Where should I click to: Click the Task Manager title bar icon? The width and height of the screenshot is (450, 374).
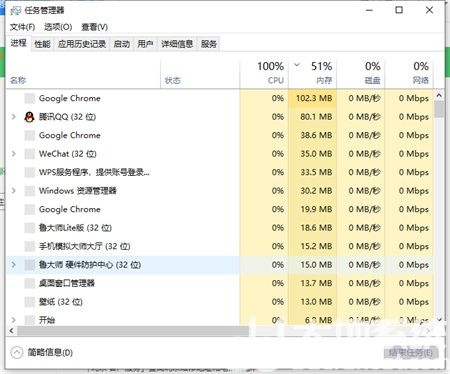[16, 10]
